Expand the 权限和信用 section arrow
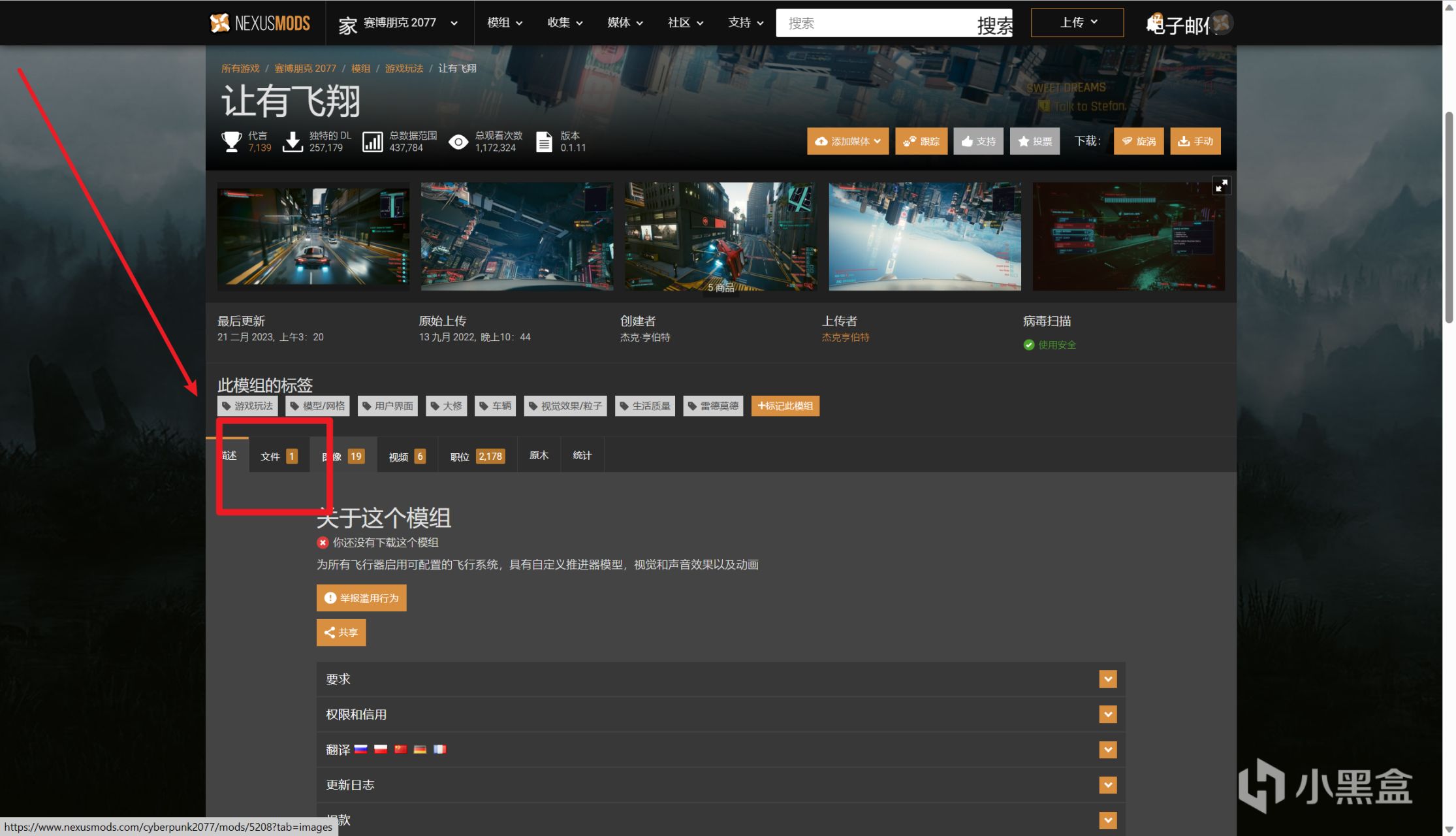 (x=1107, y=715)
